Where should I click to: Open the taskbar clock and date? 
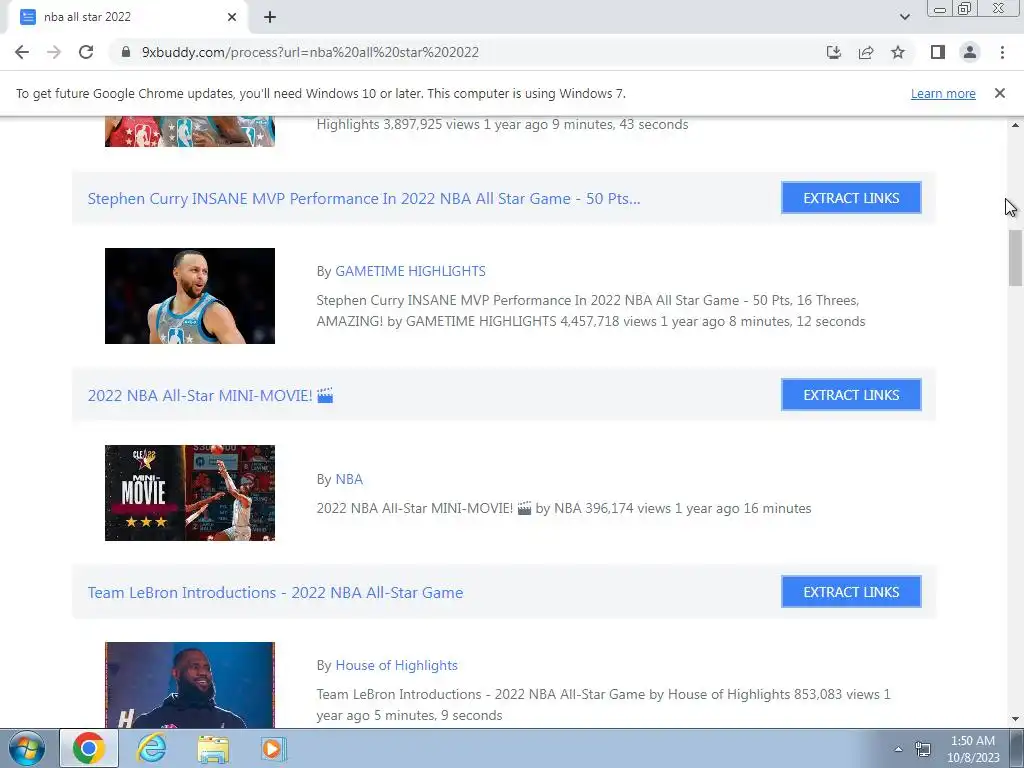coord(973,749)
